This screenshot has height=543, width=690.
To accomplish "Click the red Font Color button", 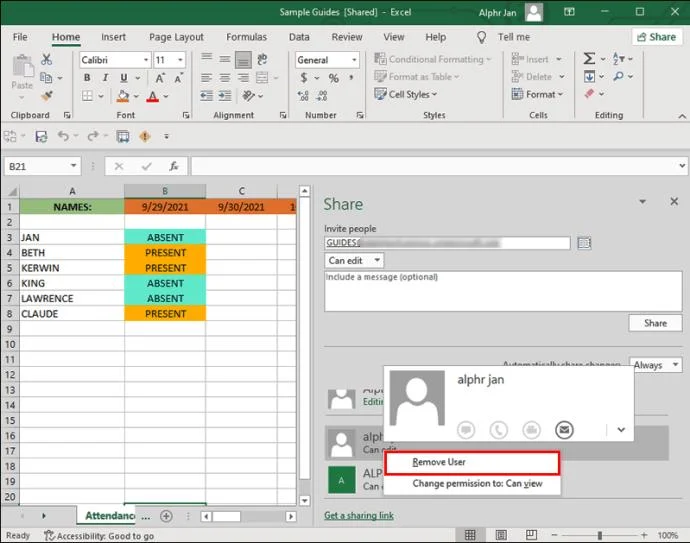I will pyautogui.click(x=153, y=96).
